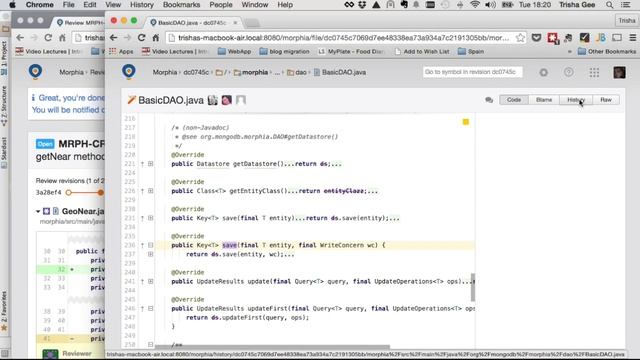This screenshot has height=360, width=640.
Task: Click the red extension icon with badge
Action: pyautogui.click(x=553, y=38)
